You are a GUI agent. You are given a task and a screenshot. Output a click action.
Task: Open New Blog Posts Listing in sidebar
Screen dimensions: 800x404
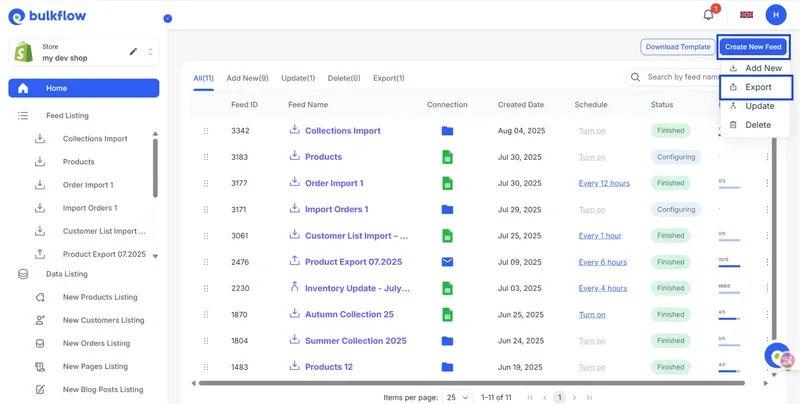tap(103, 389)
